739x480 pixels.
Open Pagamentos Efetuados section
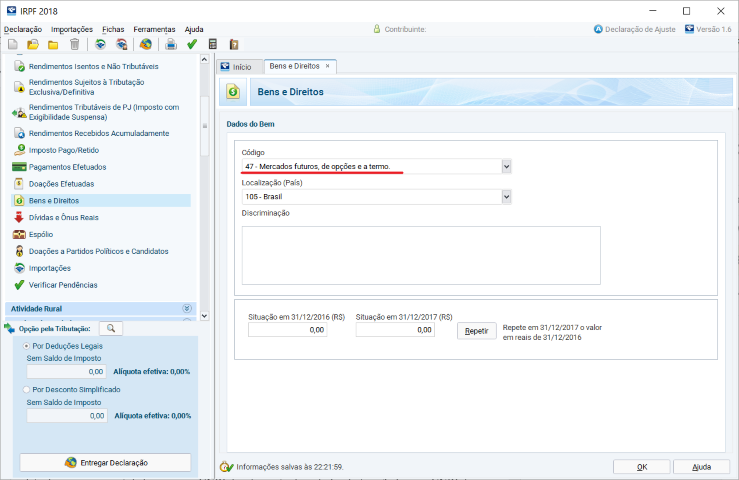pos(67,167)
